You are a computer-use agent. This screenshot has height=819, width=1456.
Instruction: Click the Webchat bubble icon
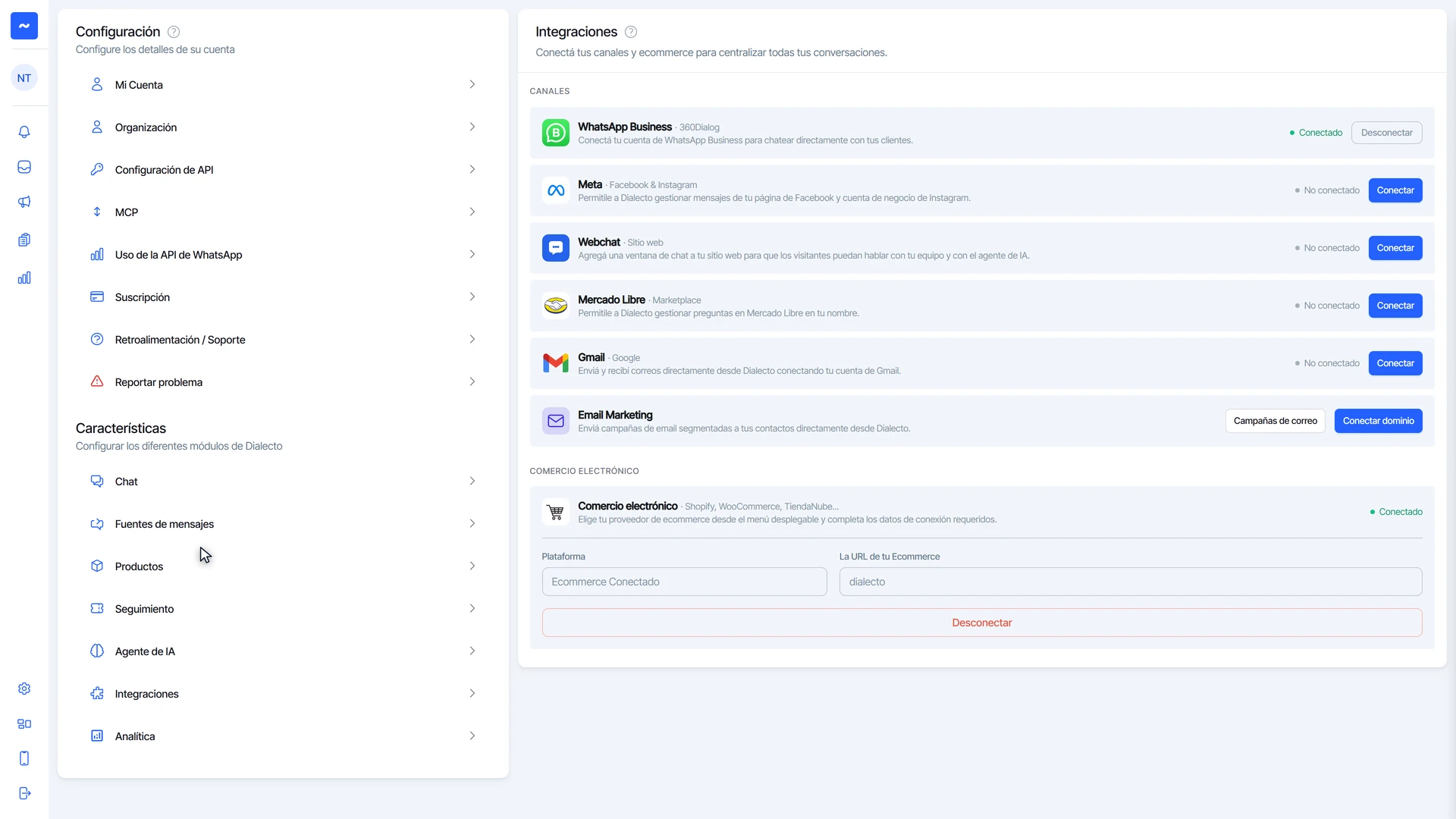[x=556, y=248]
